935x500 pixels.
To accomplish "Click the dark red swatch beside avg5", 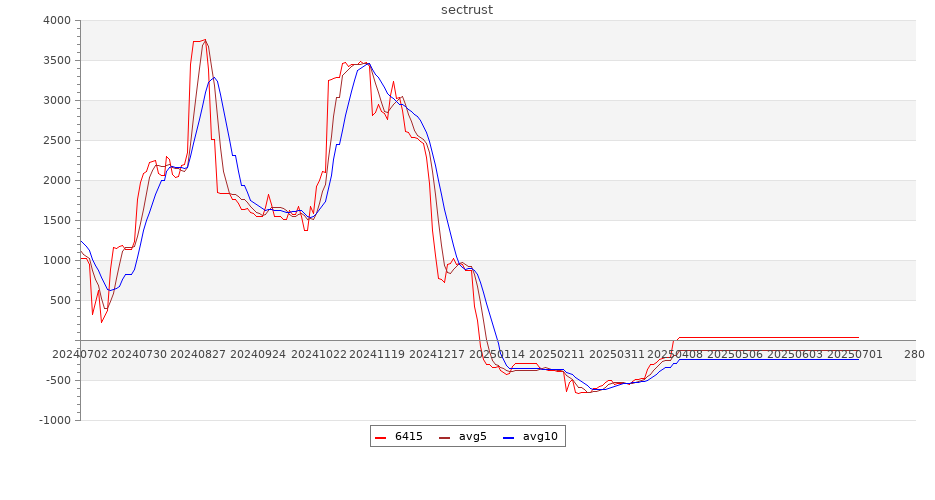I will (x=445, y=437).
